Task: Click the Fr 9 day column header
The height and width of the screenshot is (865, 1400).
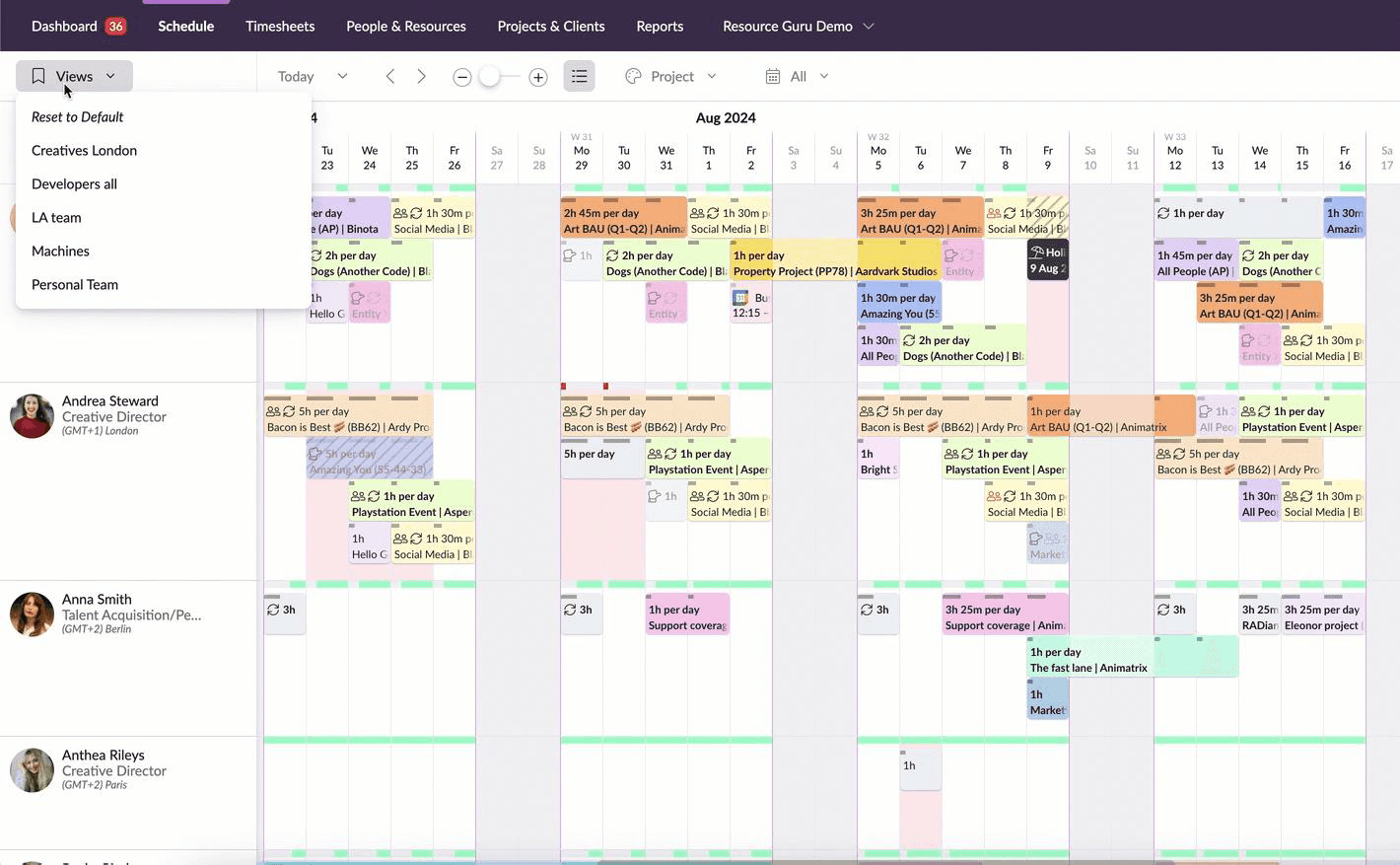Action: (x=1048, y=158)
